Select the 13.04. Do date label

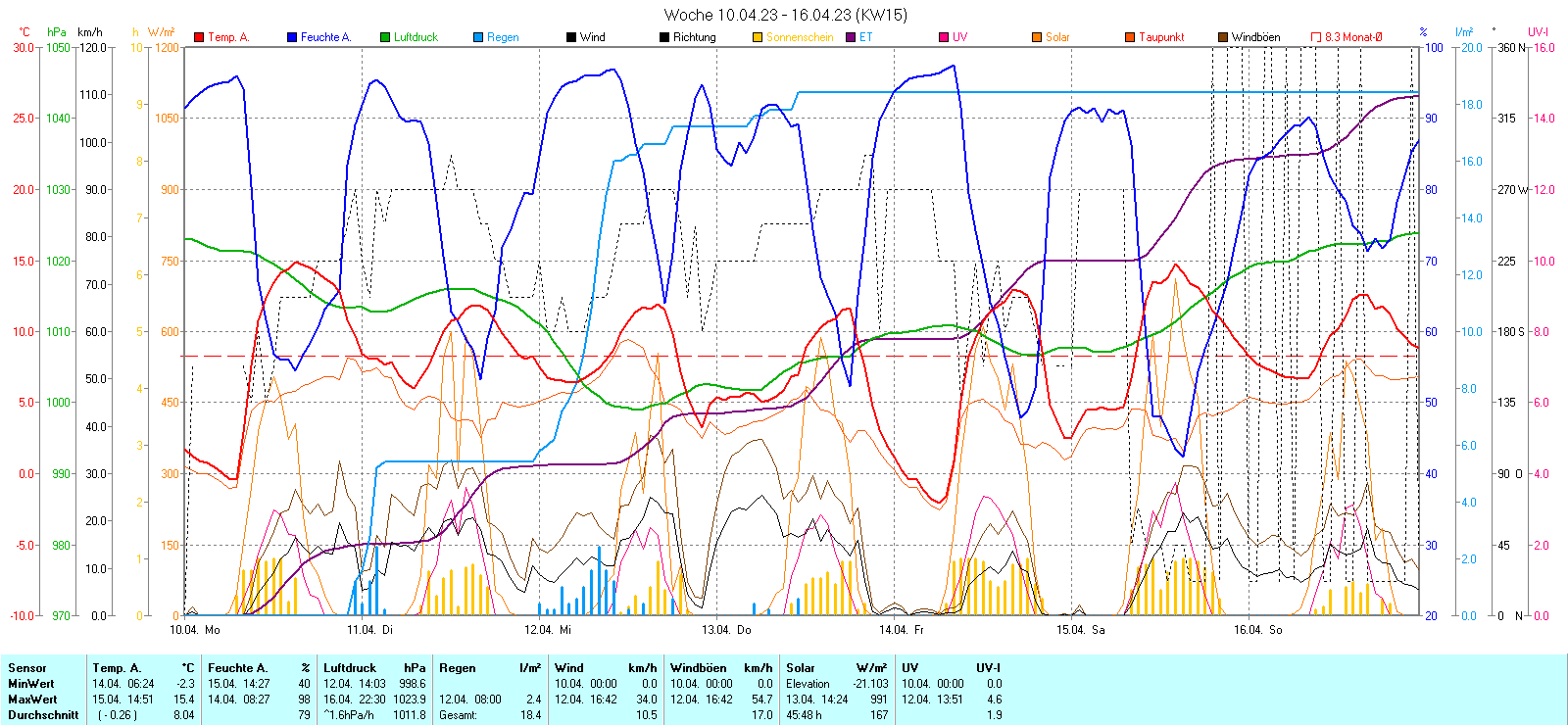point(726,630)
